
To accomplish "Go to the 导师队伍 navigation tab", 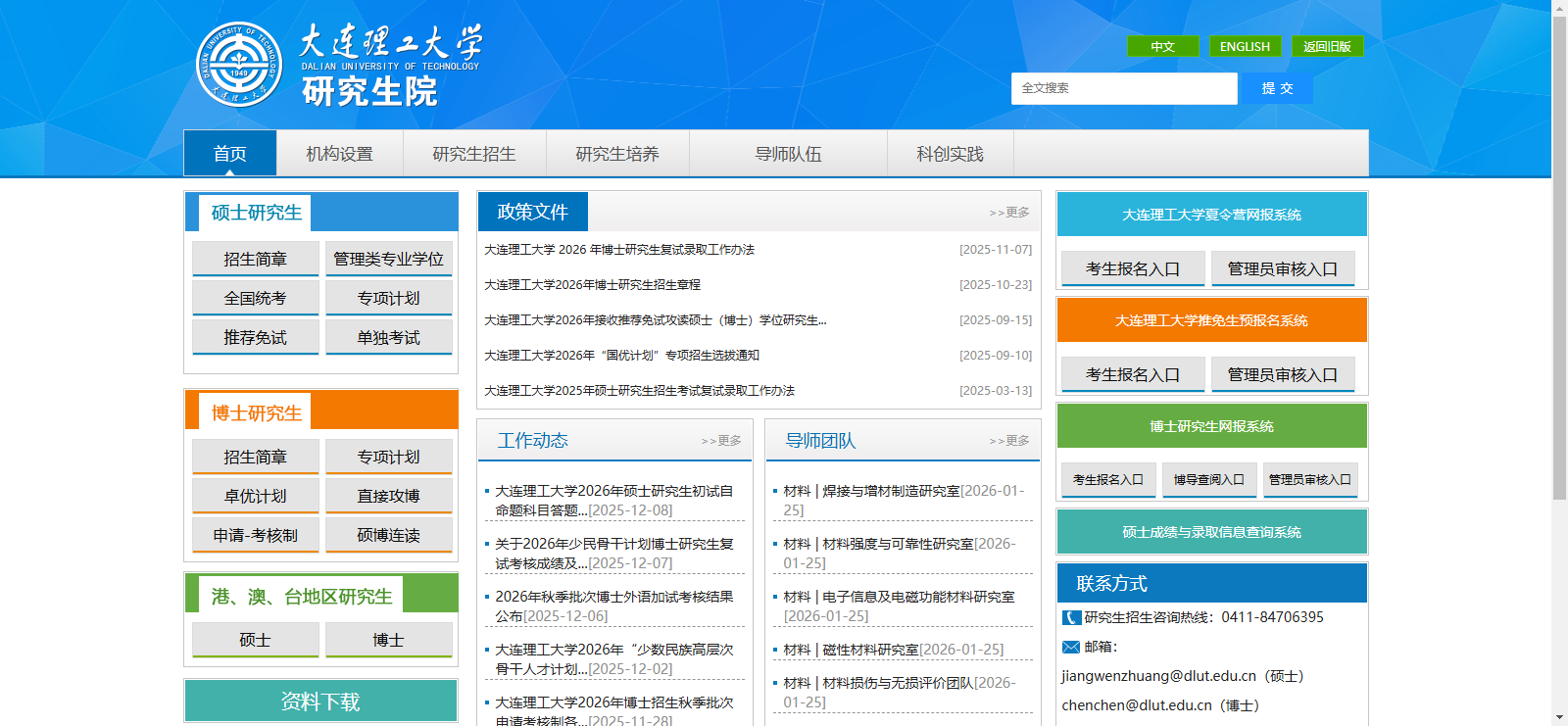I will pos(788,154).
